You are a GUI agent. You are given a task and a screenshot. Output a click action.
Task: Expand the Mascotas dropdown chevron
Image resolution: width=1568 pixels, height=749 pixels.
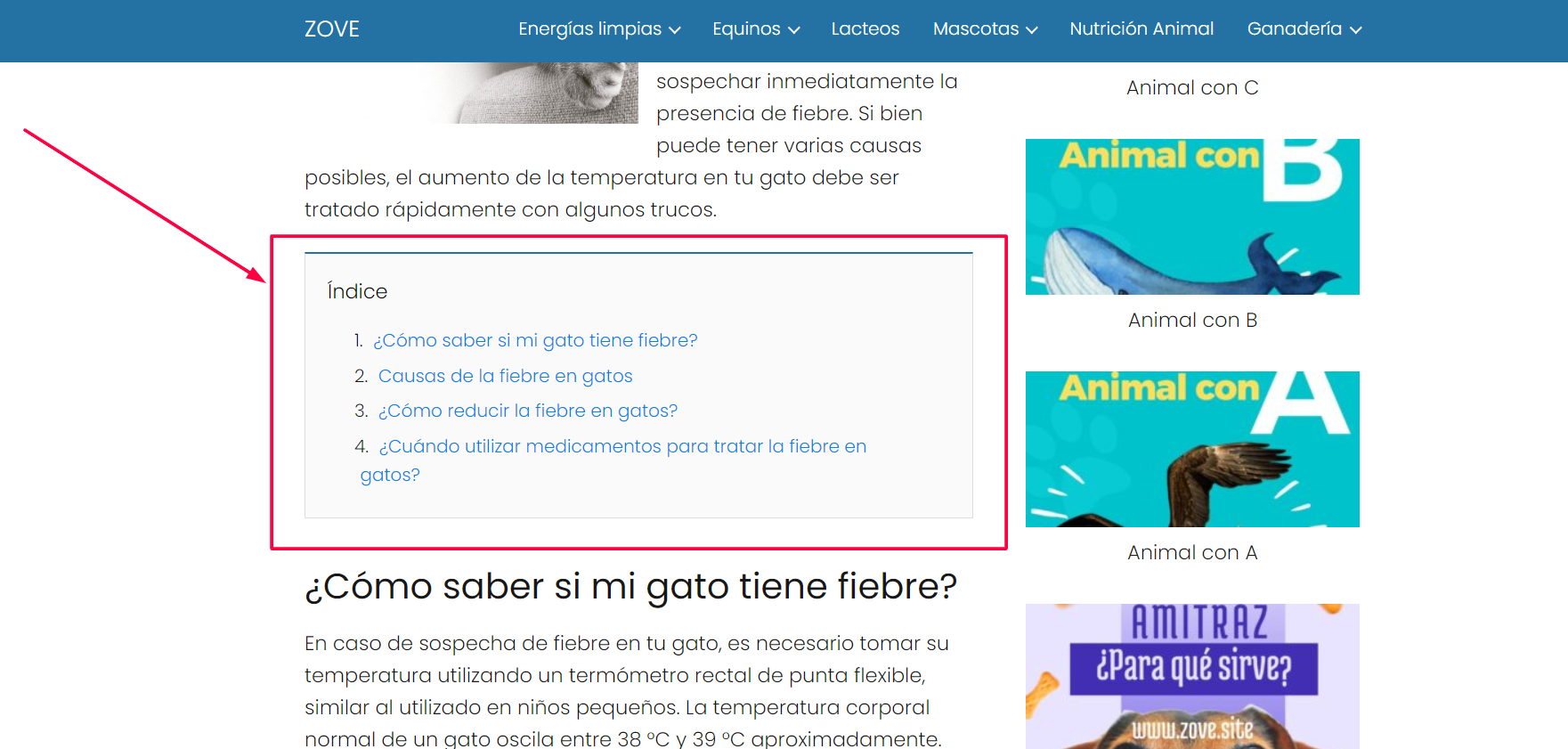[x=1032, y=30]
